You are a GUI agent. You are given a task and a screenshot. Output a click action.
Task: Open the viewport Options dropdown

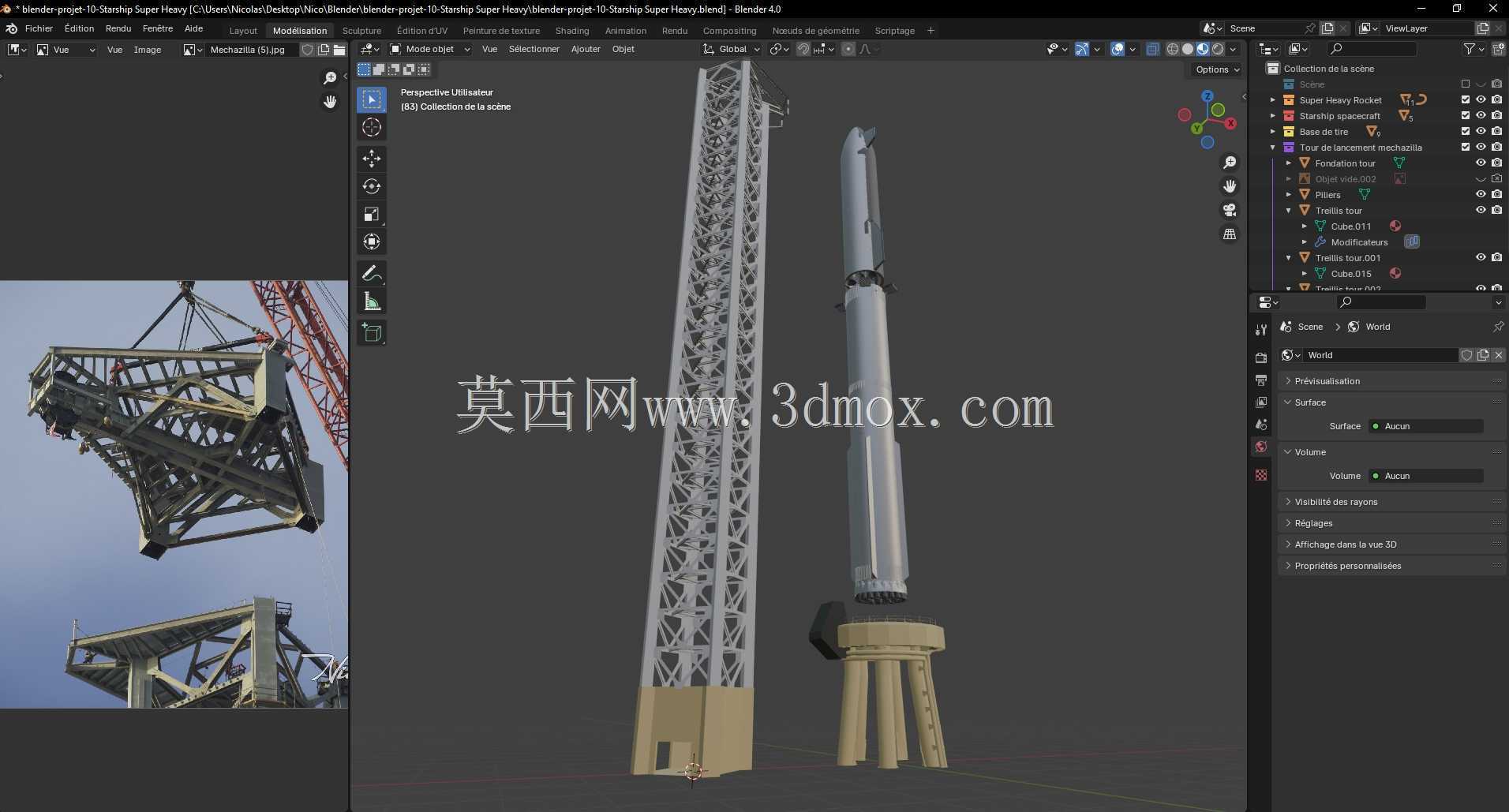coord(1217,69)
